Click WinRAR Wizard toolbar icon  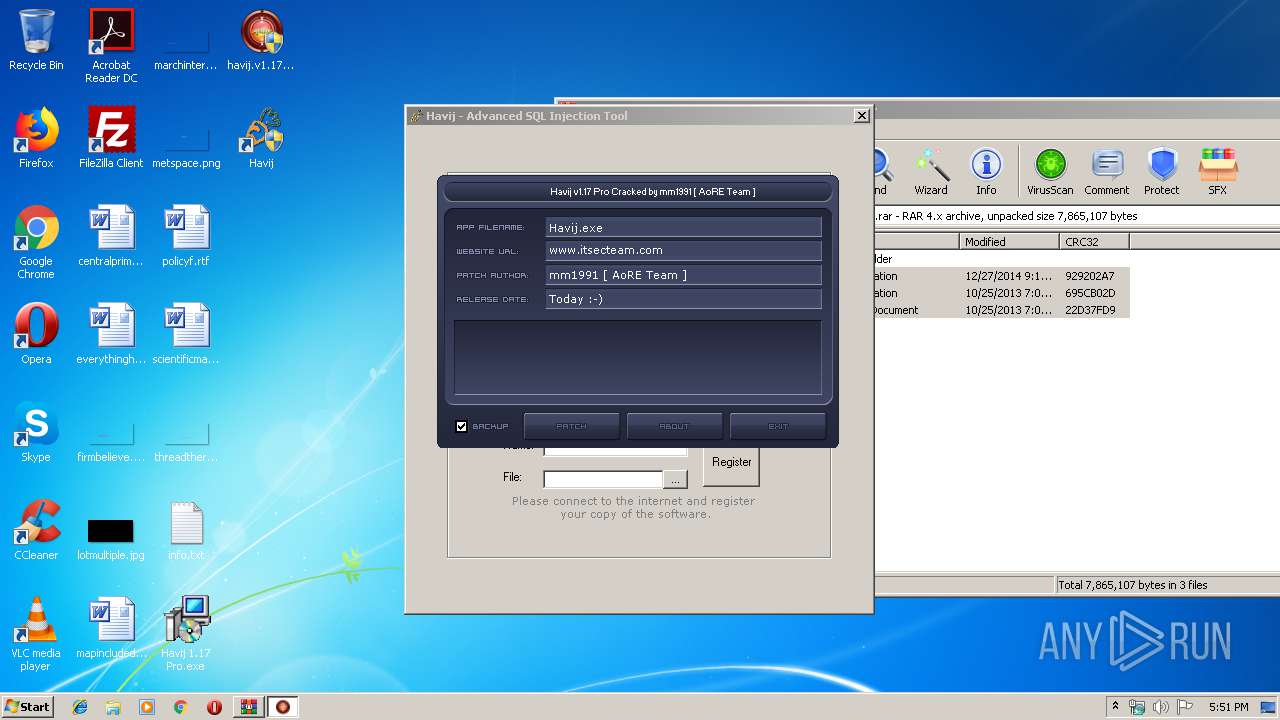tap(930, 171)
